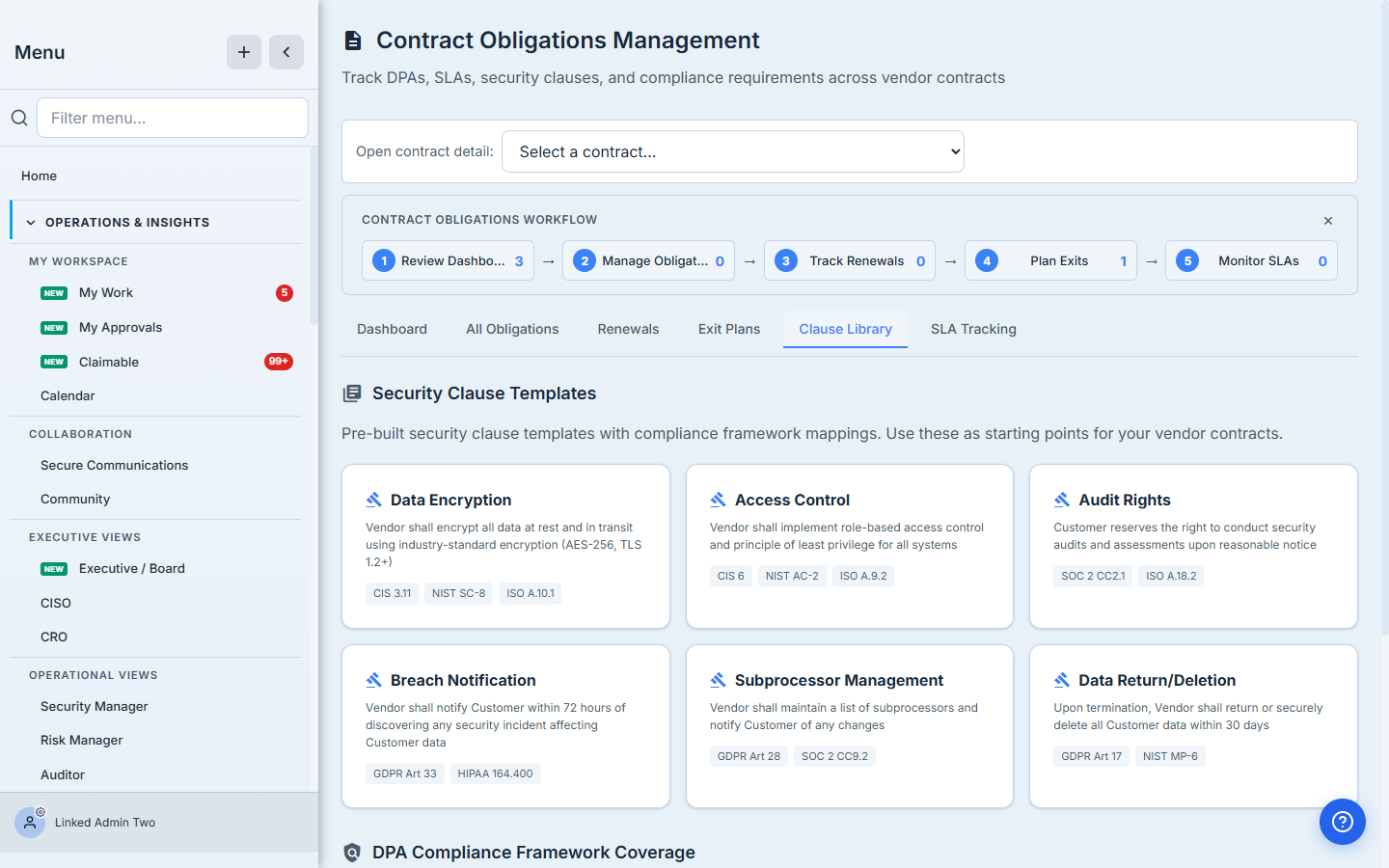
Task: Click the search magnifier icon
Action: pos(19,118)
